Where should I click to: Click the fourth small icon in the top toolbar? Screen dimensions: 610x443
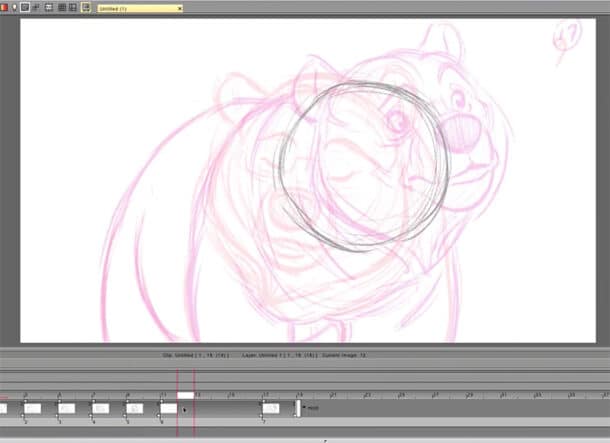[x=36, y=7]
